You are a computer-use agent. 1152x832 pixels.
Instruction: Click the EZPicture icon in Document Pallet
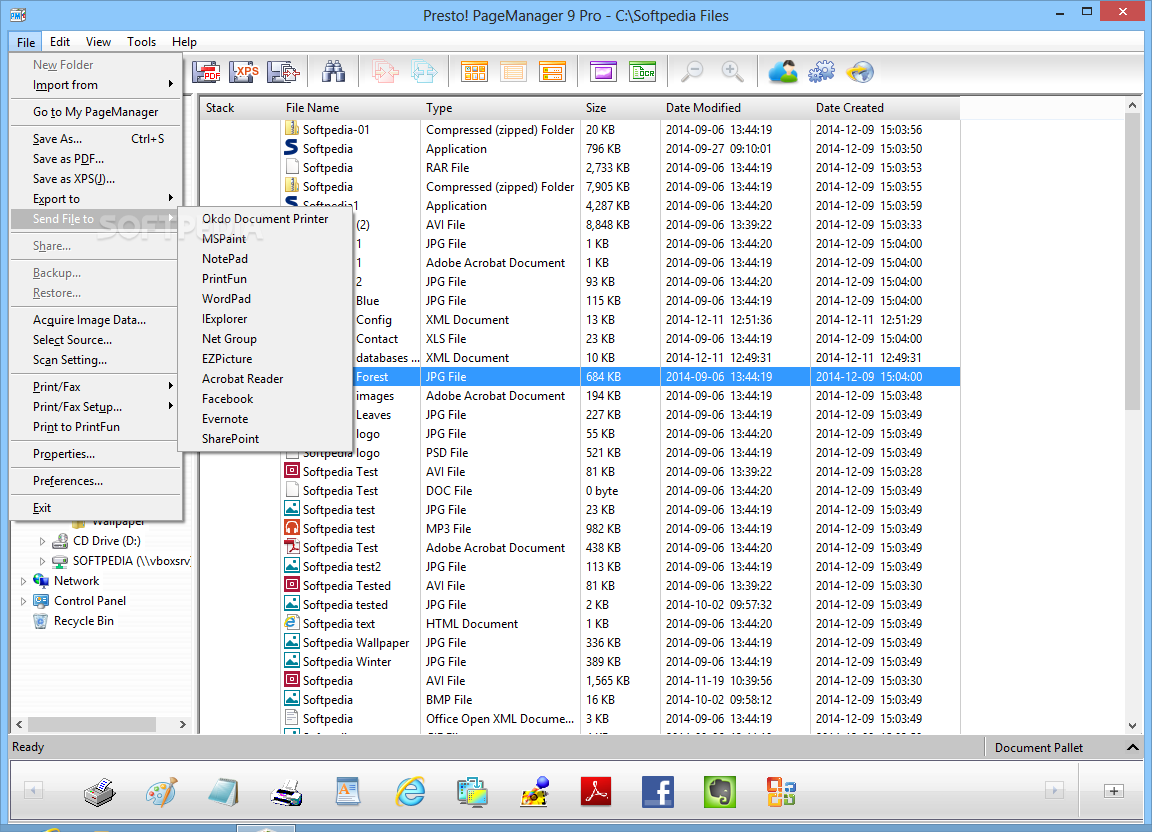[534, 792]
